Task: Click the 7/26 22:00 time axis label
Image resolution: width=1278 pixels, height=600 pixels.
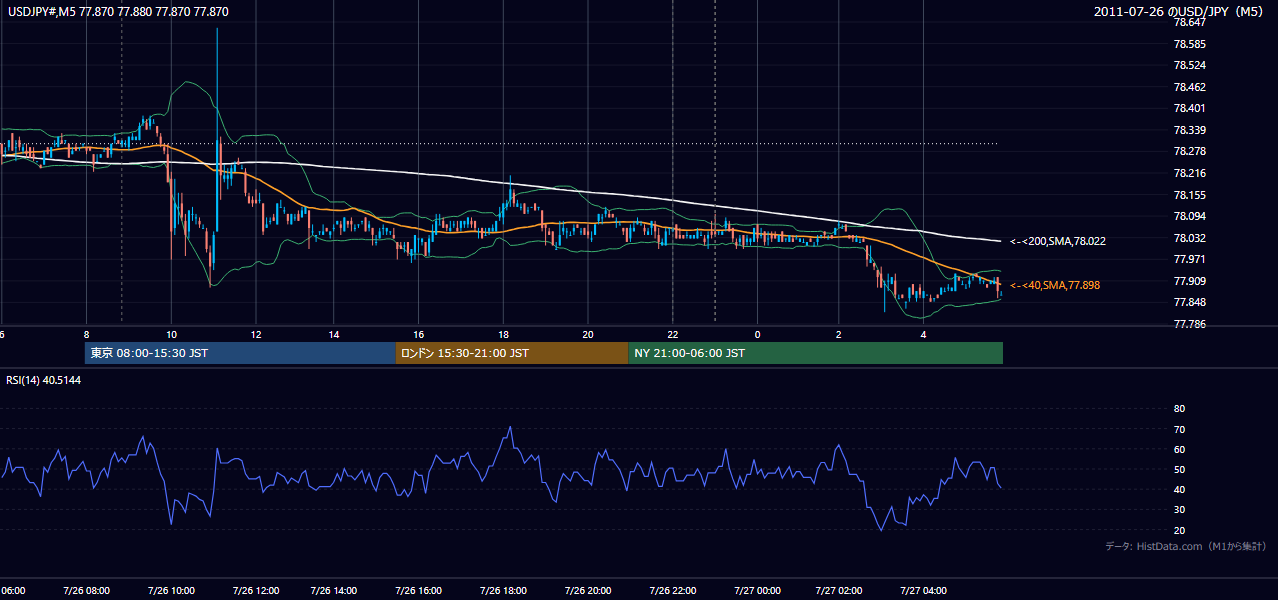Action: click(672, 591)
